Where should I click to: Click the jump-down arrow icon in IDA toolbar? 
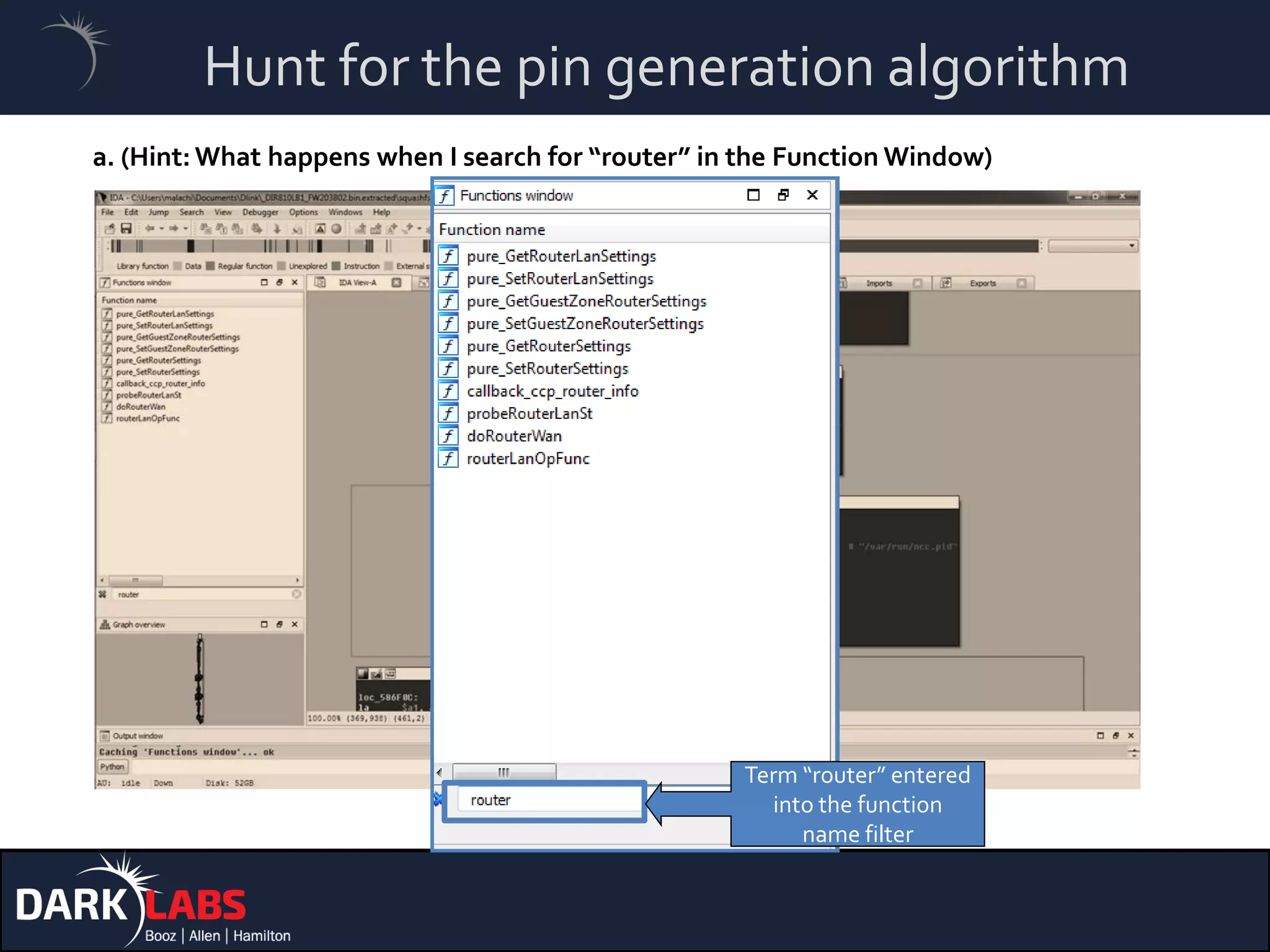click(277, 229)
